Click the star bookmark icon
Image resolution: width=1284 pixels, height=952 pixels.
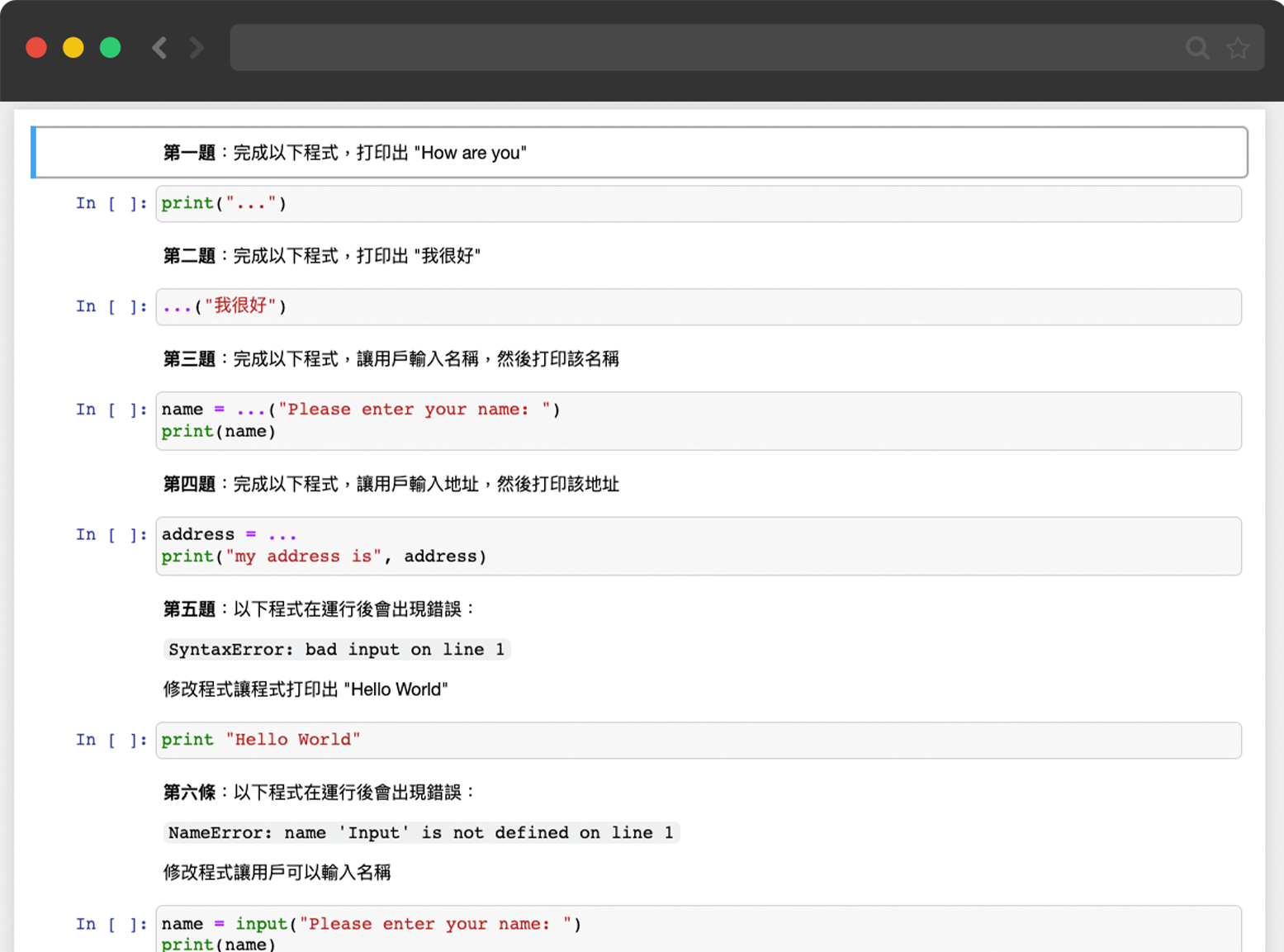pyautogui.click(x=1238, y=48)
